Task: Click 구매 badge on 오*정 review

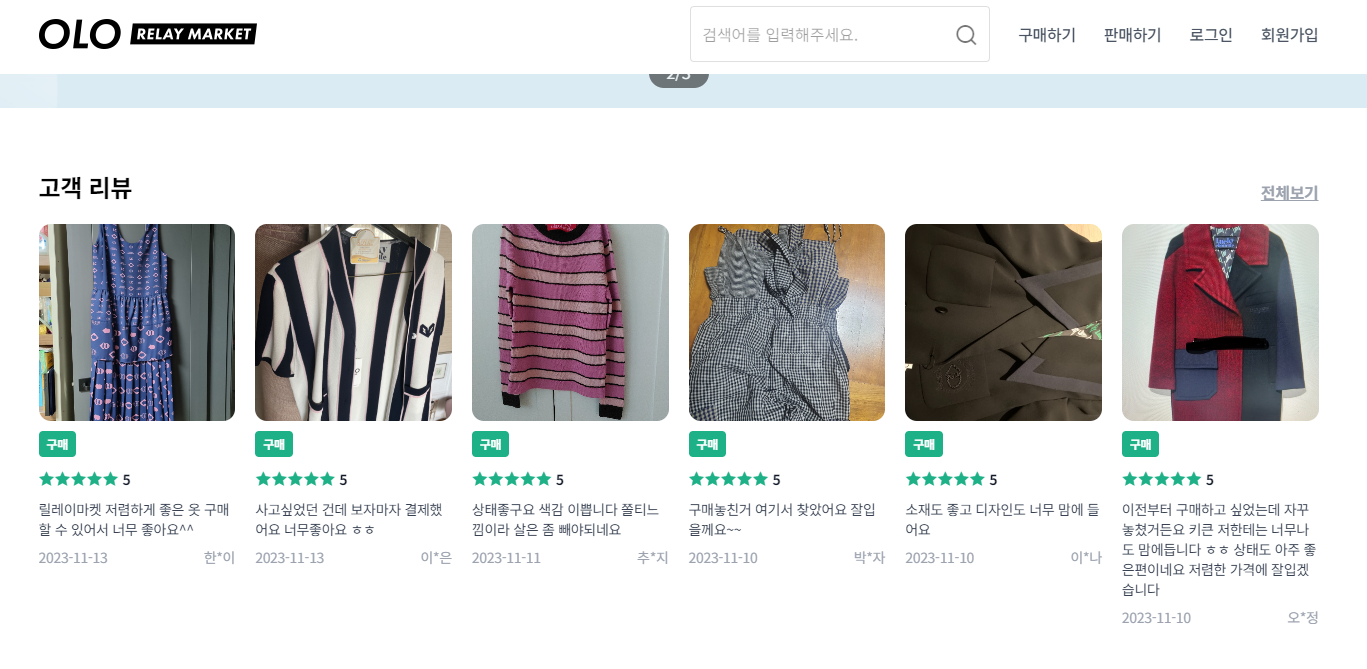Action: tap(1140, 444)
